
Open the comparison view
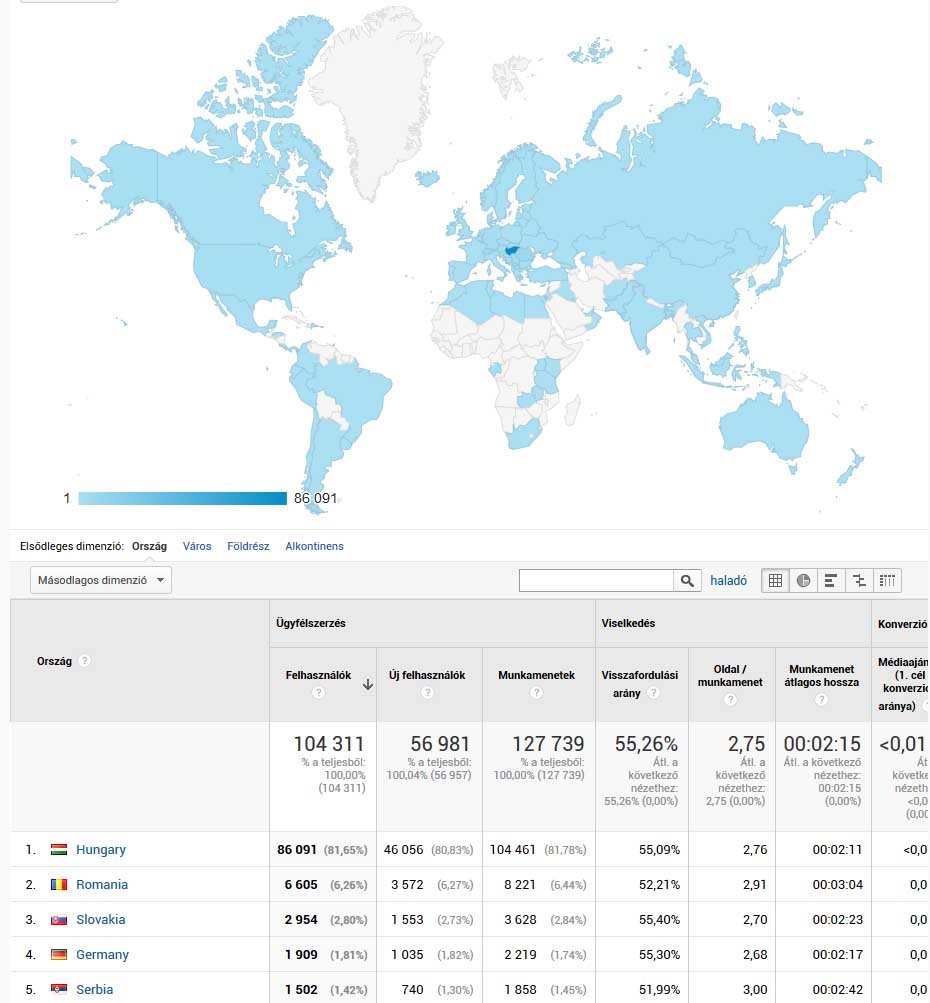point(859,580)
